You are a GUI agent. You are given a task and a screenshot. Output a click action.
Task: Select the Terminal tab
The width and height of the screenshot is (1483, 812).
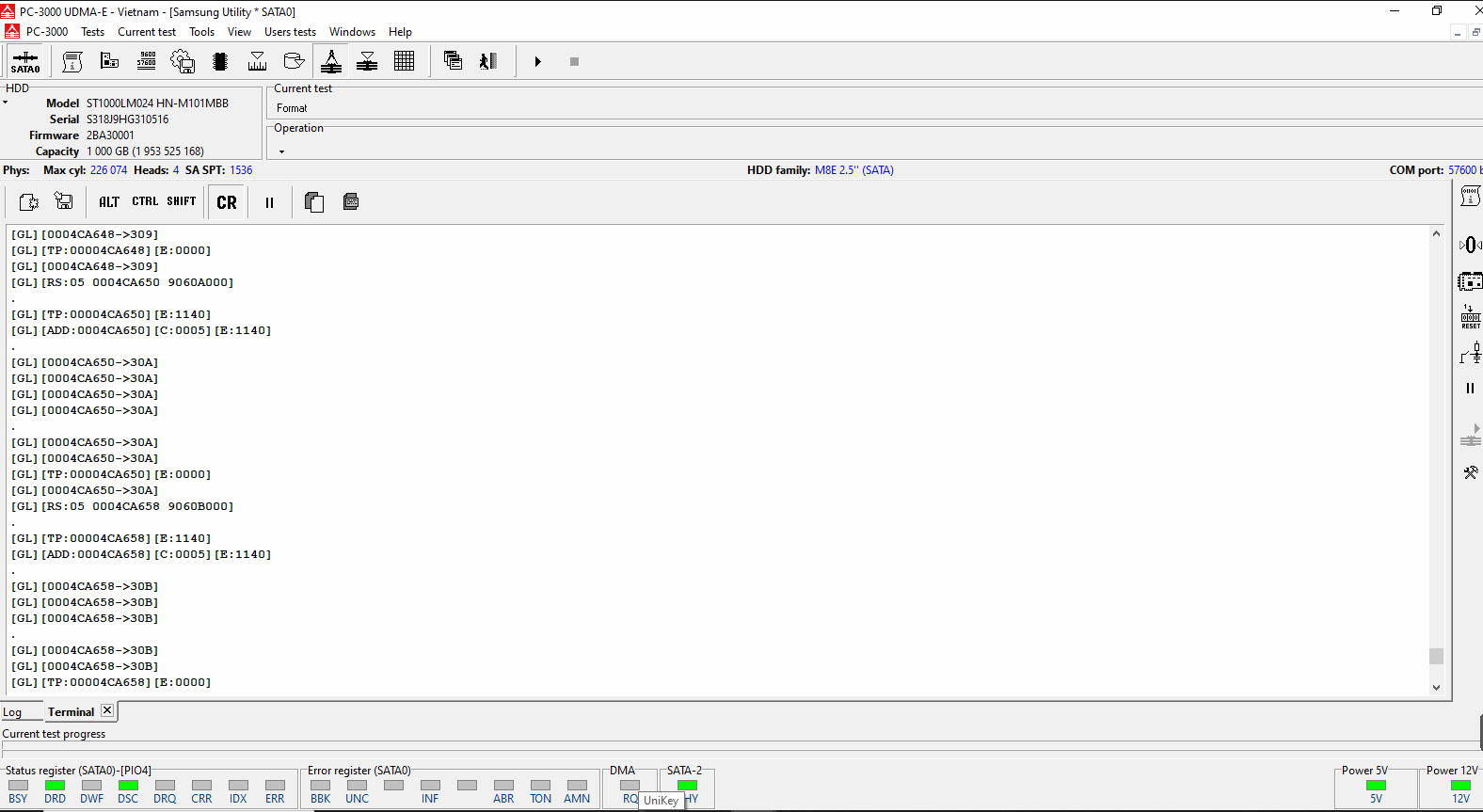tap(72, 712)
